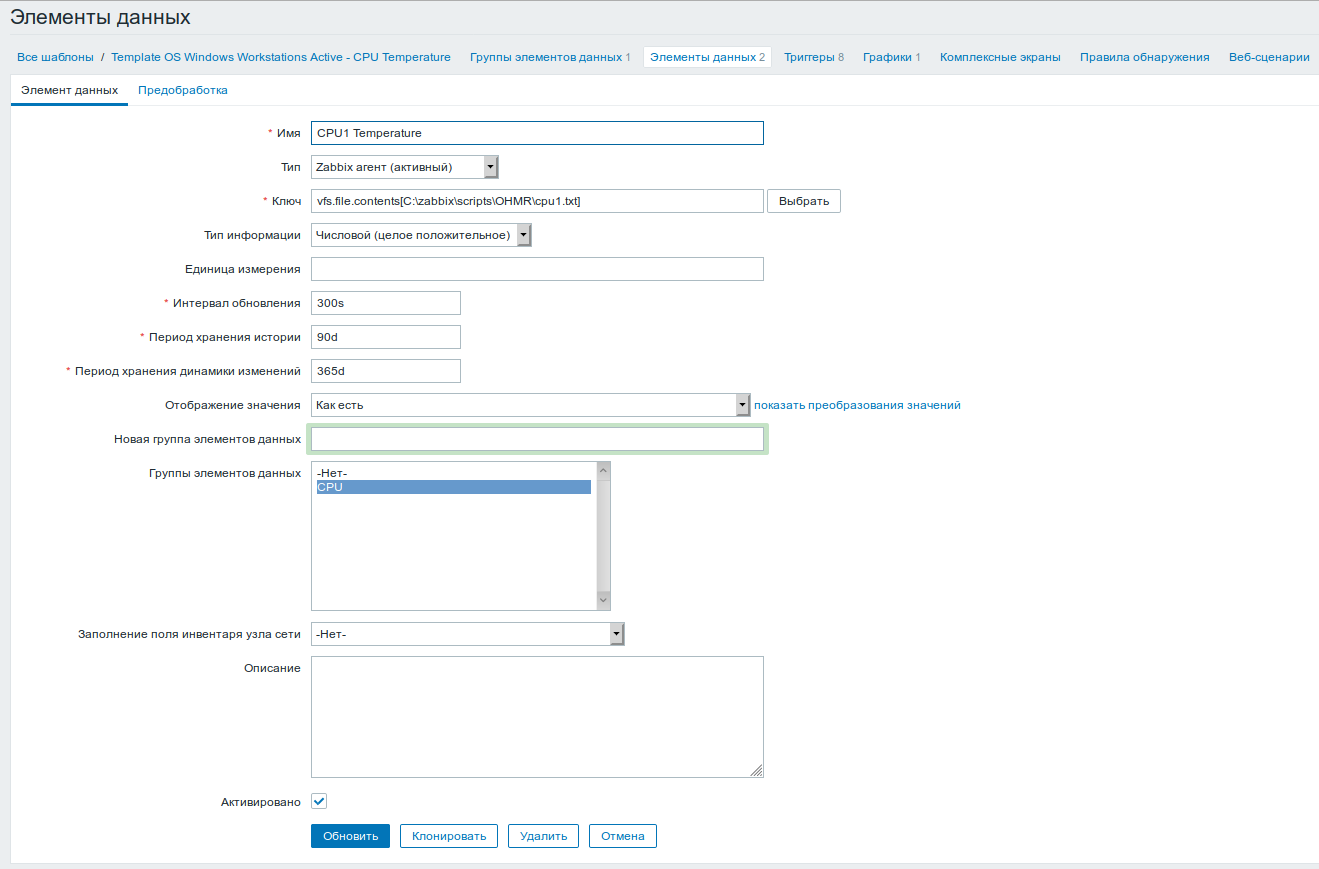Click показать преобразования значений link
This screenshot has height=869, width=1319.
pos(857,405)
